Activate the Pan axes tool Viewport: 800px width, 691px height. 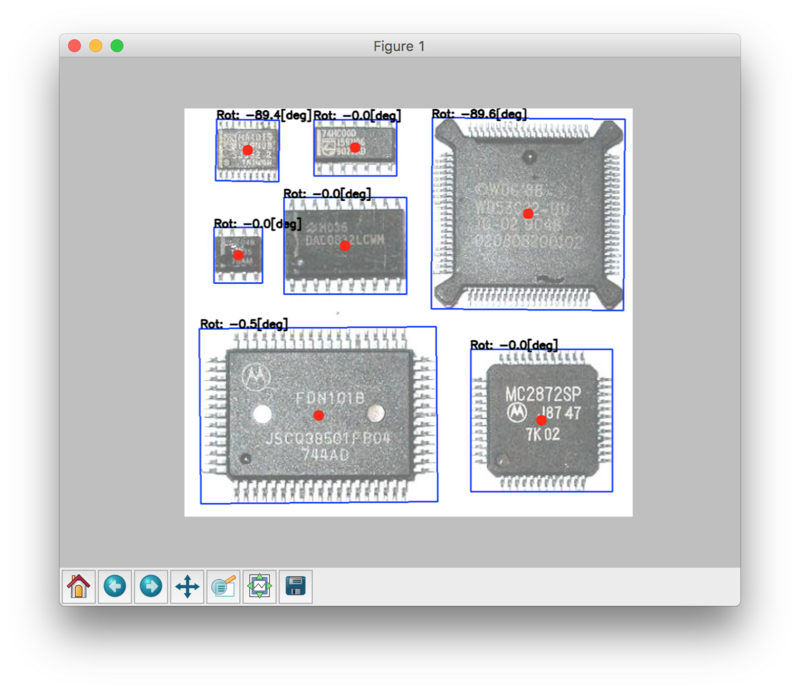pos(187,586)
